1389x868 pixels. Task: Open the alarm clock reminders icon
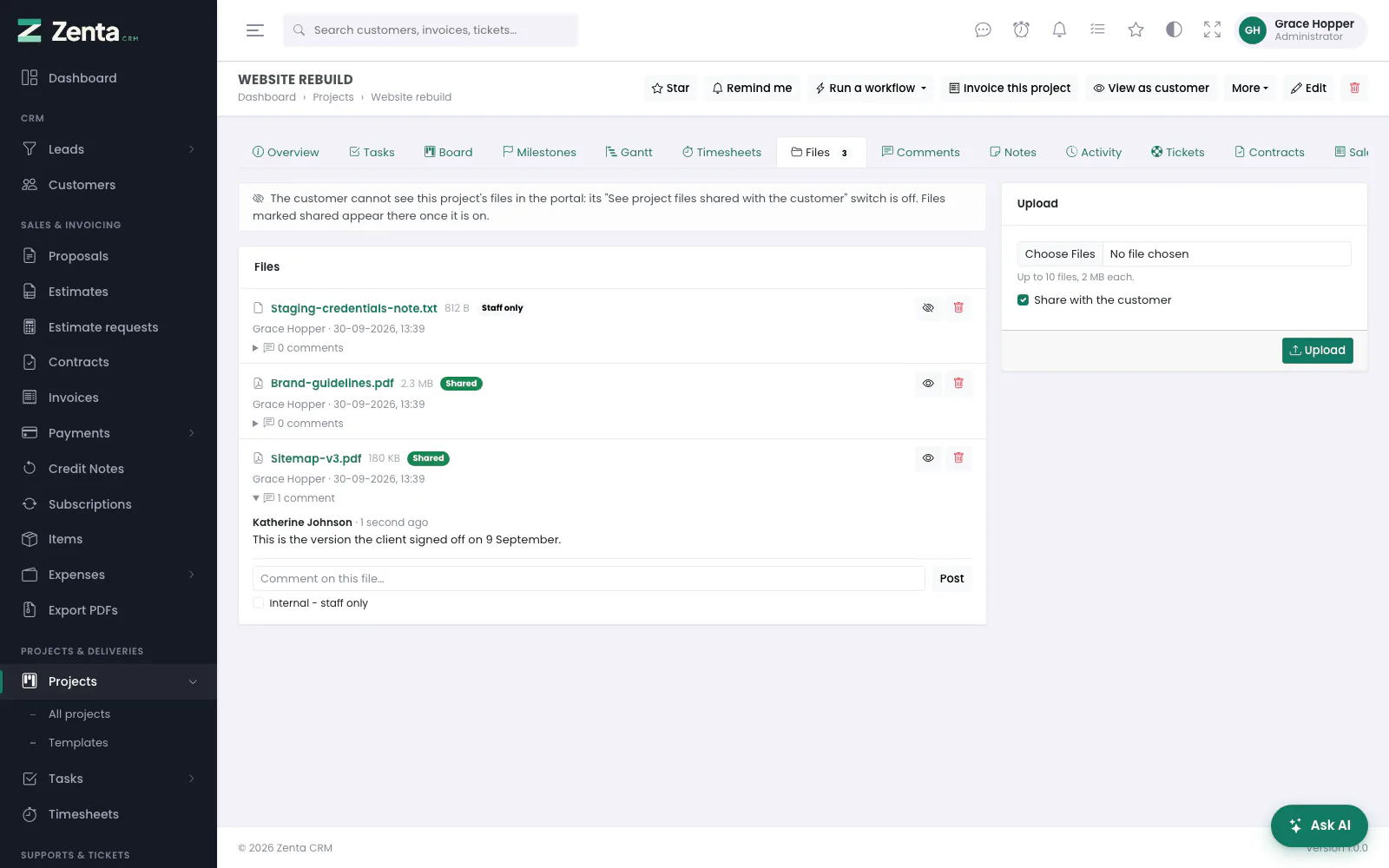[1021, 30]
